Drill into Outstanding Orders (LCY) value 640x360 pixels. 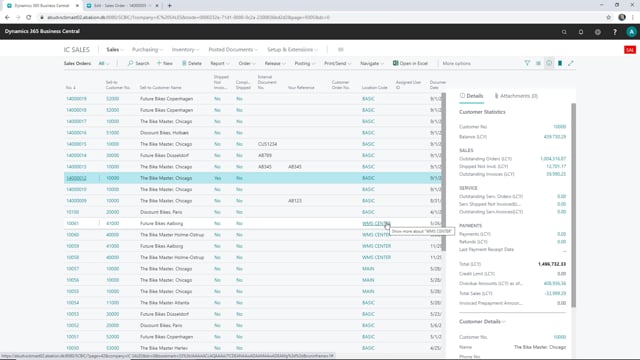point(553,159)
